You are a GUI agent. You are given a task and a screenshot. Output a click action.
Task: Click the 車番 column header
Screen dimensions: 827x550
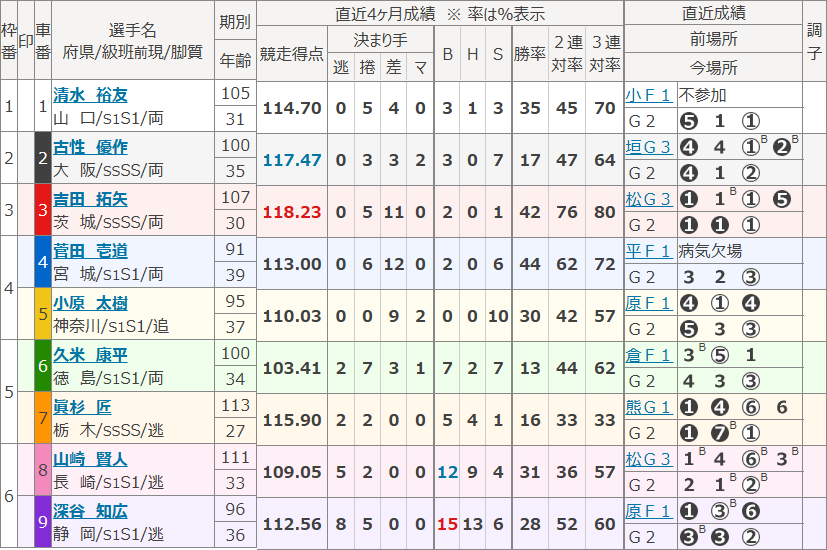43,41
